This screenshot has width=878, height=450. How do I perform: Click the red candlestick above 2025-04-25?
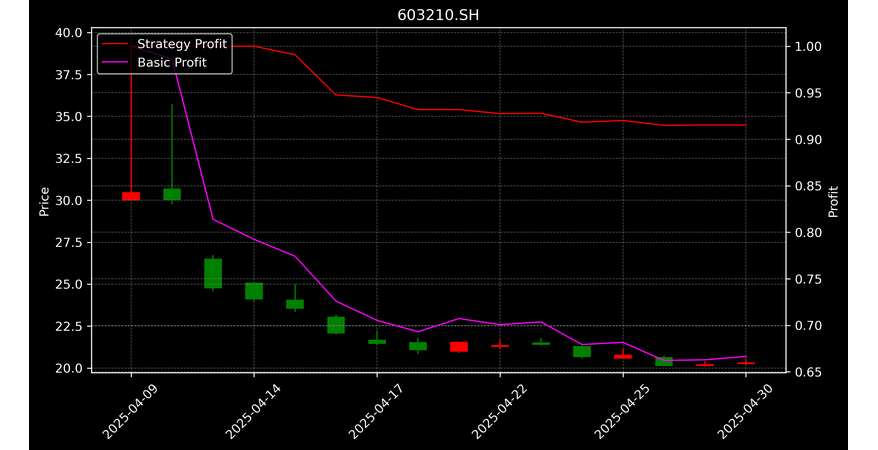(x=623, y=356)
